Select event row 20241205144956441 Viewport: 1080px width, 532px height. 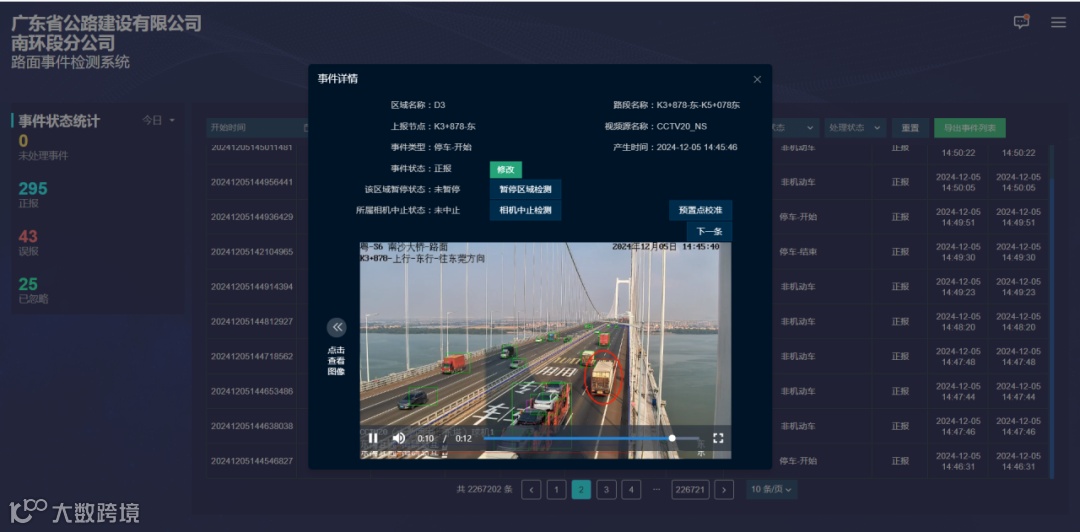coord(252,182)
